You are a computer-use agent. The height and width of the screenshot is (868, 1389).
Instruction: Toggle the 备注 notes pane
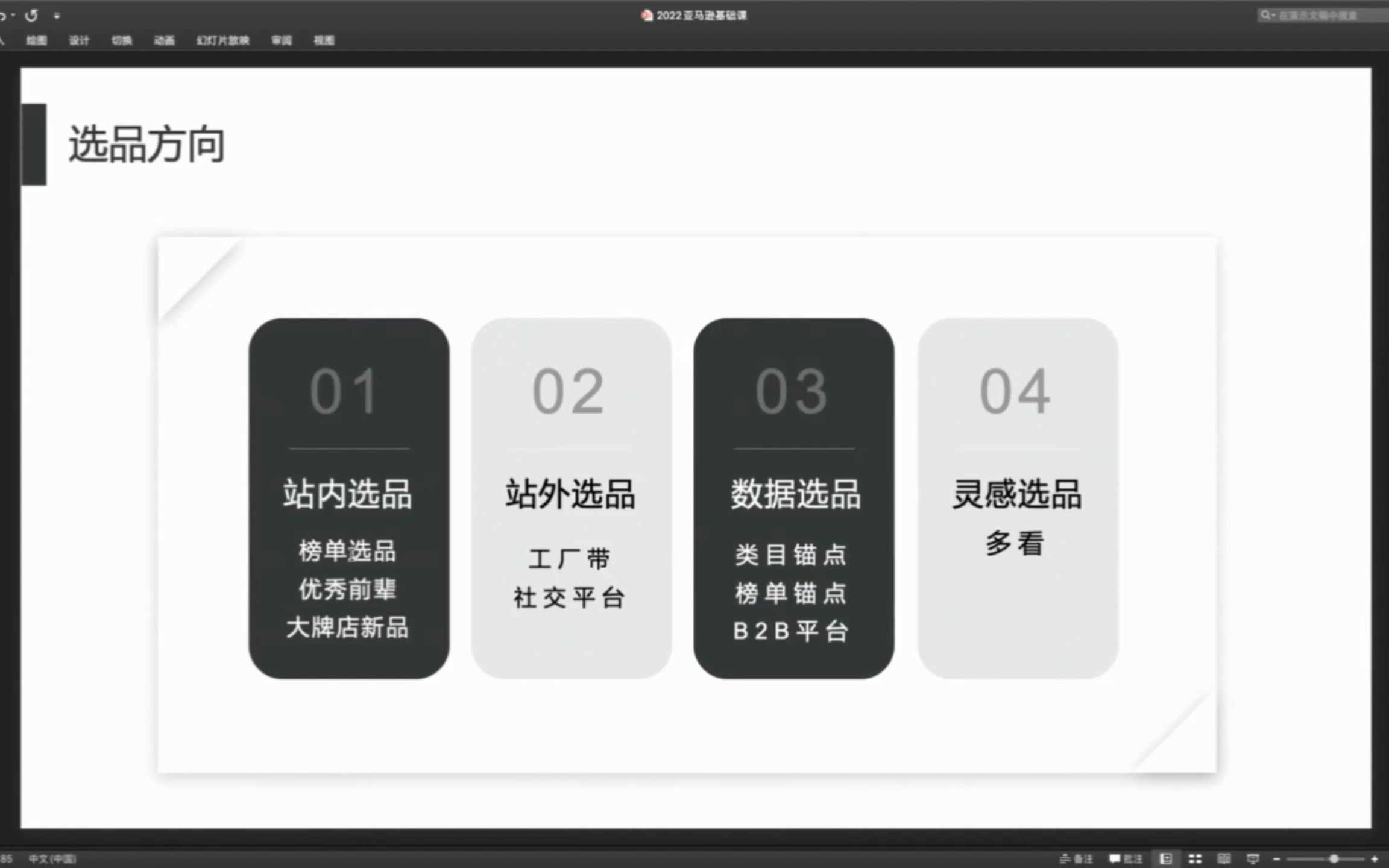1076,858
